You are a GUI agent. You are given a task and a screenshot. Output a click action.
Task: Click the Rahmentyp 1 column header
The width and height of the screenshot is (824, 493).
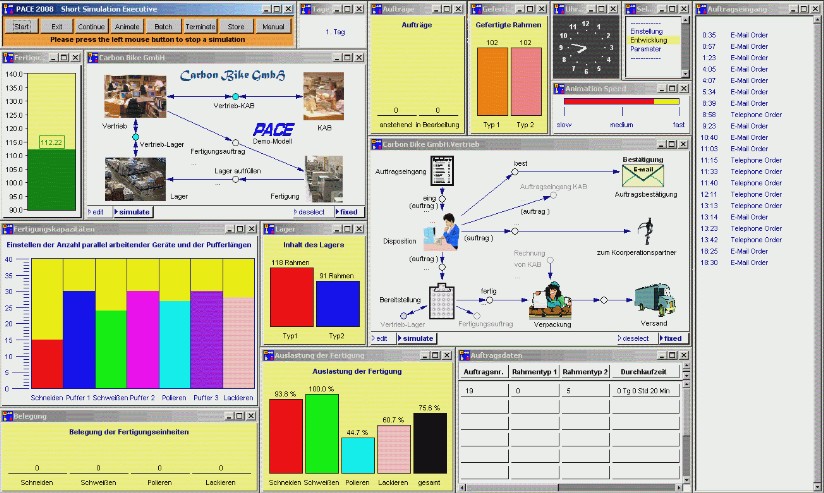[x=534, y=372]
